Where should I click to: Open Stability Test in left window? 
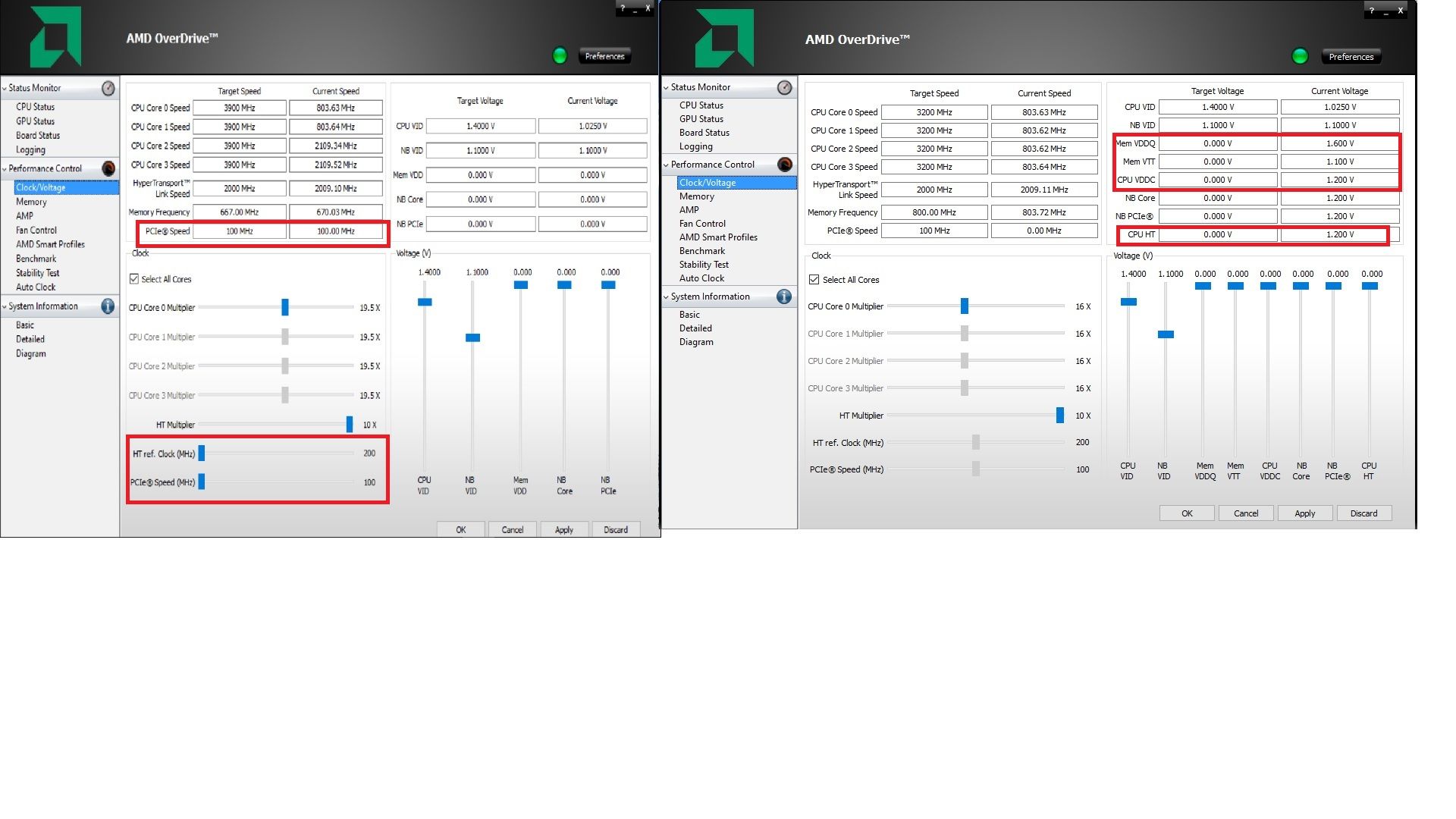click(38, 273)
